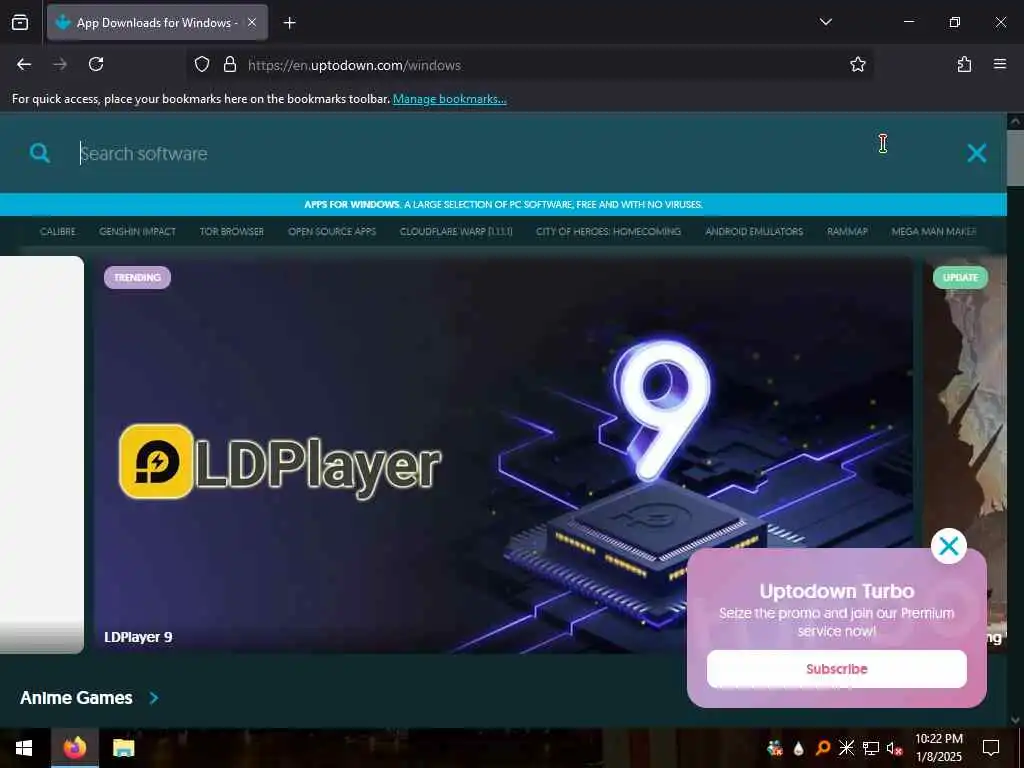Open the Calibre trending link
The image size is (1024, 768).
point(57,232)
